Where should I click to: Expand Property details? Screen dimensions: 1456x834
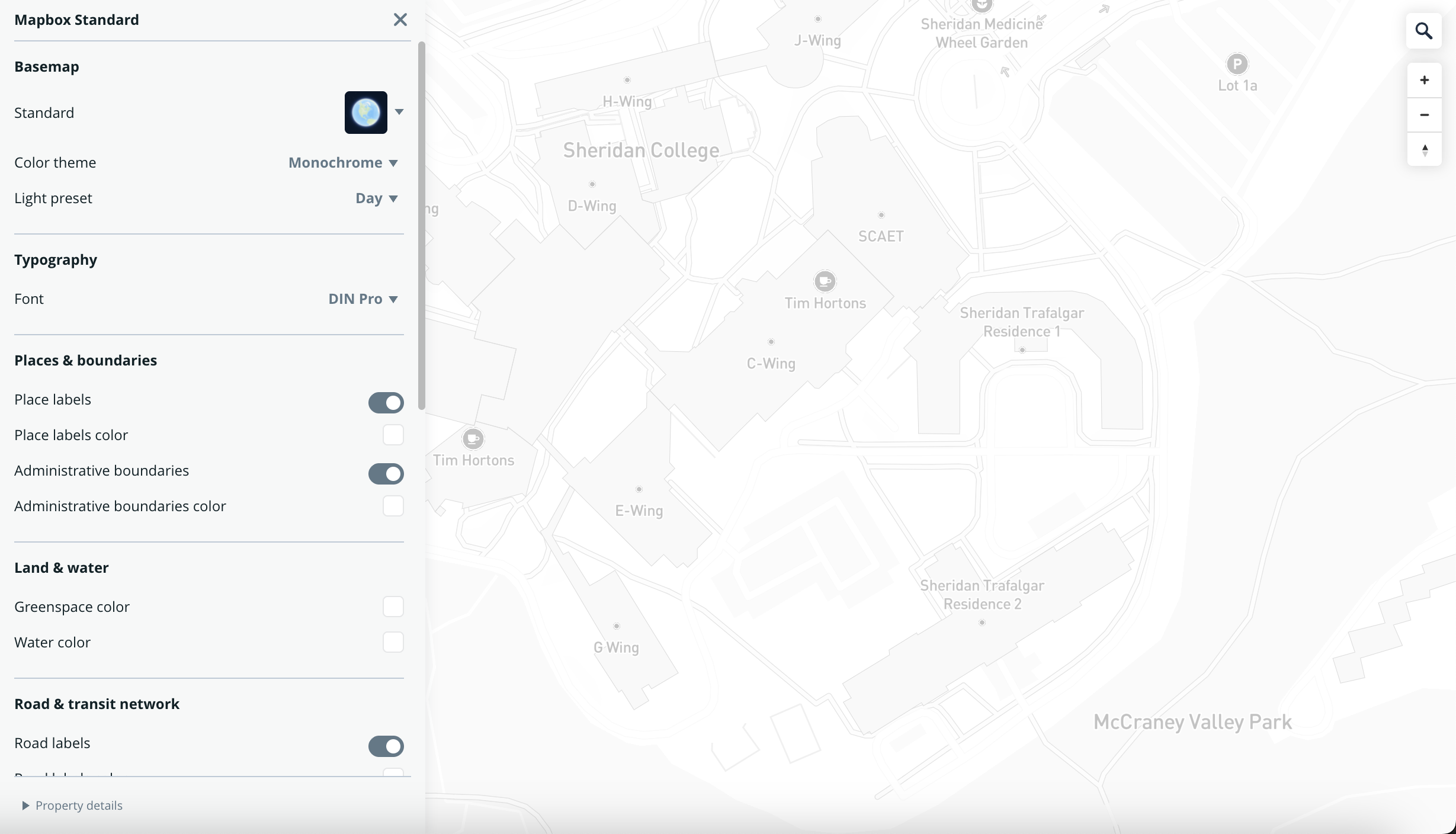[x=72, y=805]
